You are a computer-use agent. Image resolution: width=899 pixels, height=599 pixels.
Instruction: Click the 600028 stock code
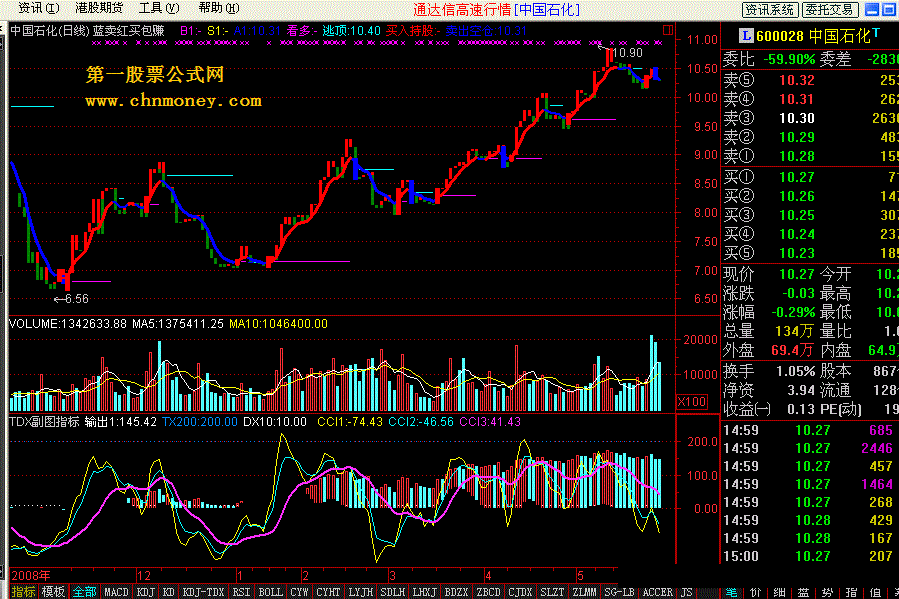780,36
